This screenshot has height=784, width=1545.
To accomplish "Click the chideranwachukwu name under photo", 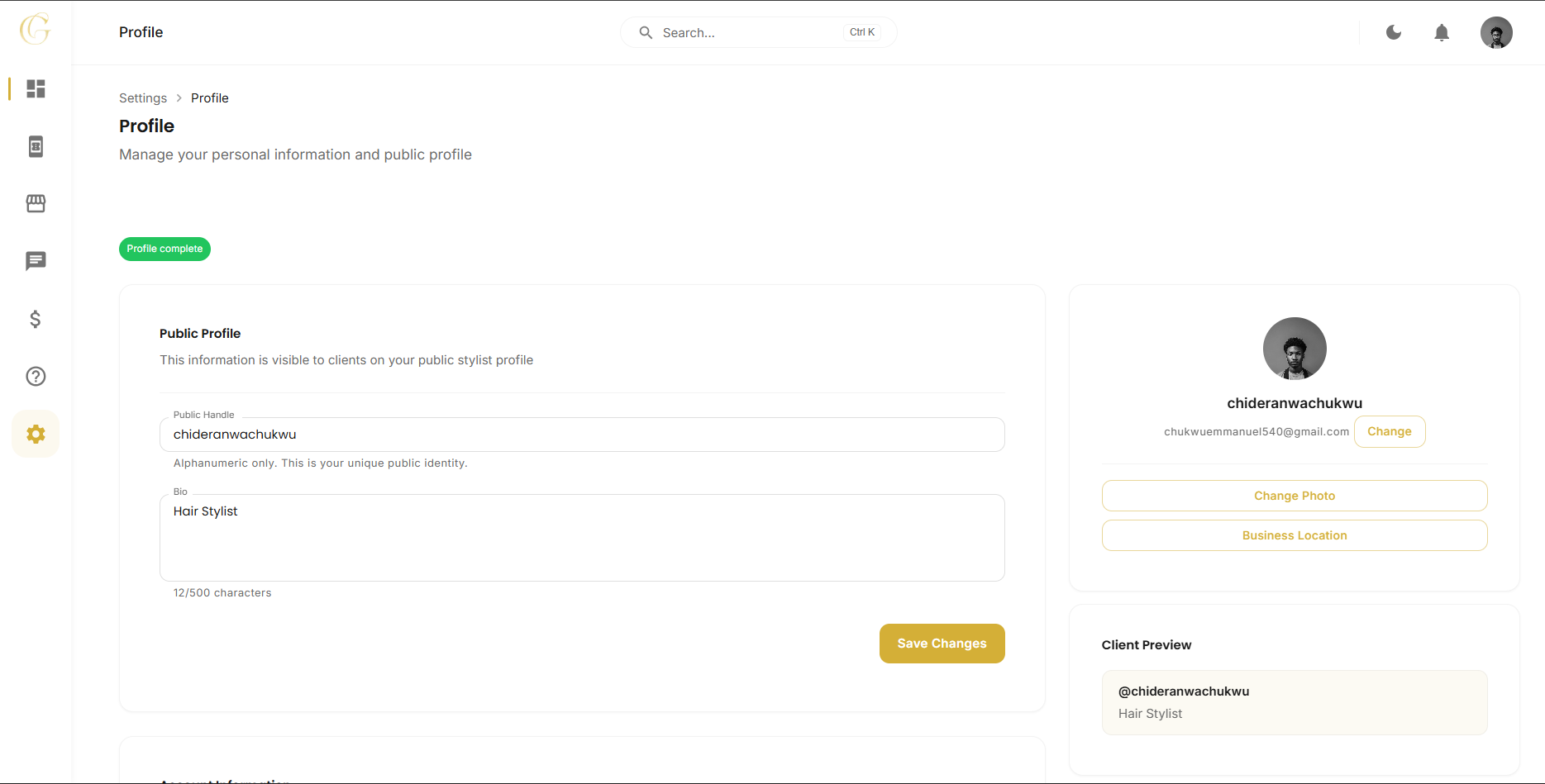I will click(1295, 403).
